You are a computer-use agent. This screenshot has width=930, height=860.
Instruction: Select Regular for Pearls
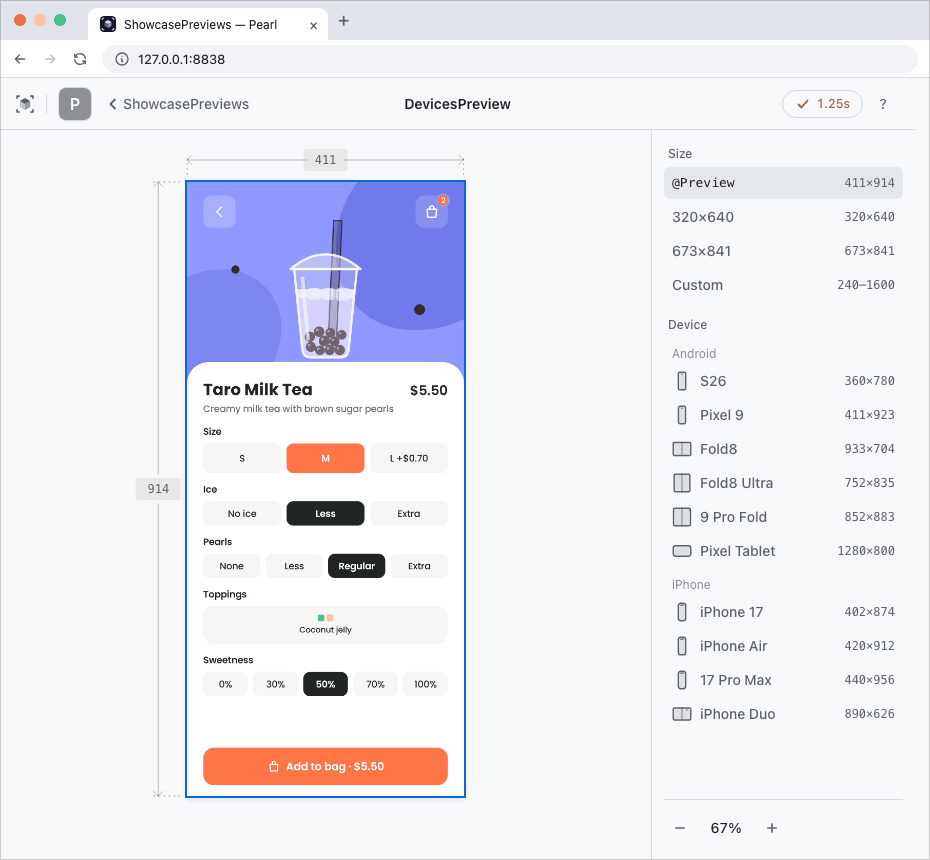point(356,566)
